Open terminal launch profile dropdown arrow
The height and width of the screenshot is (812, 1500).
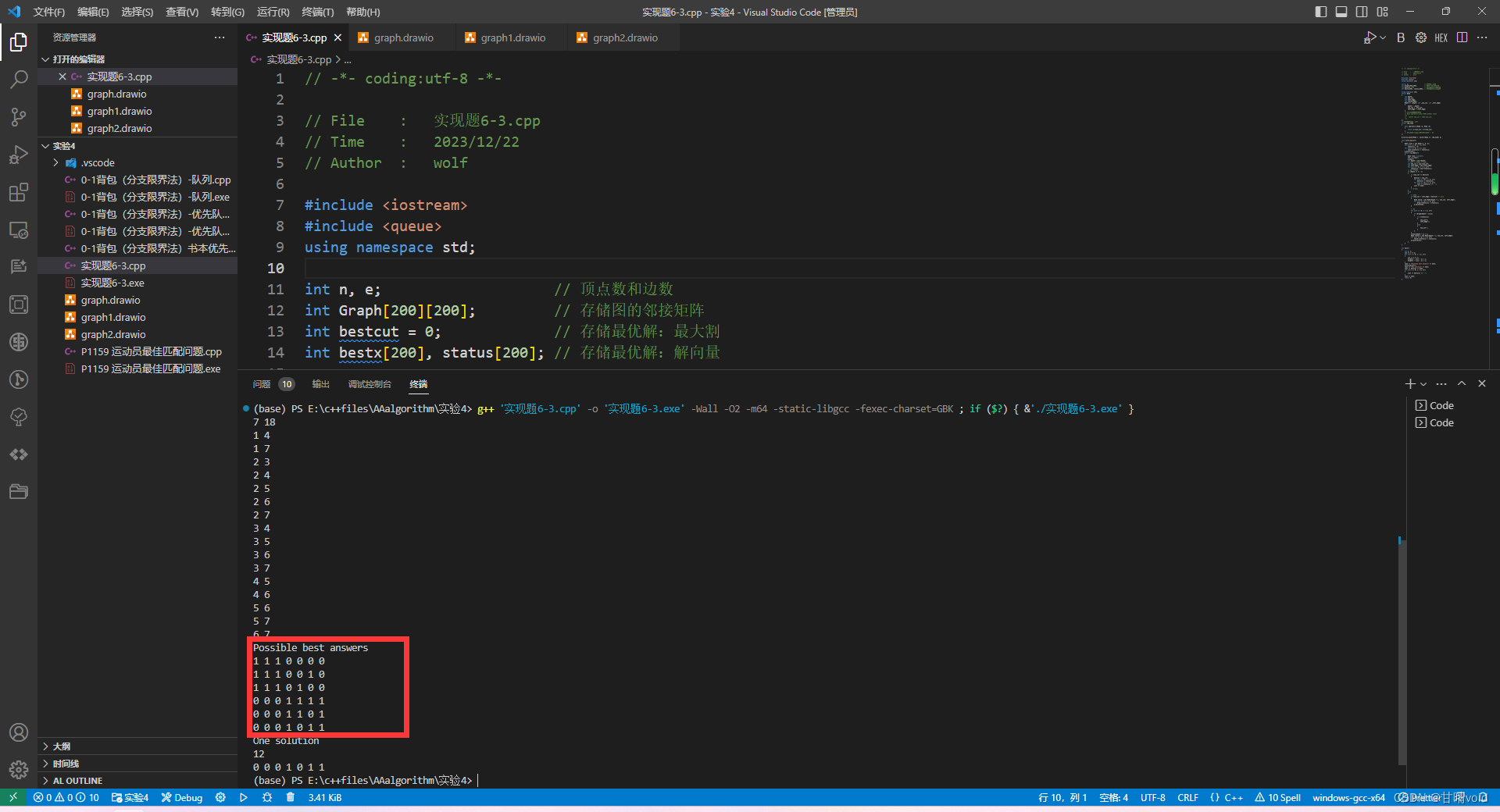coord(1423,384)
